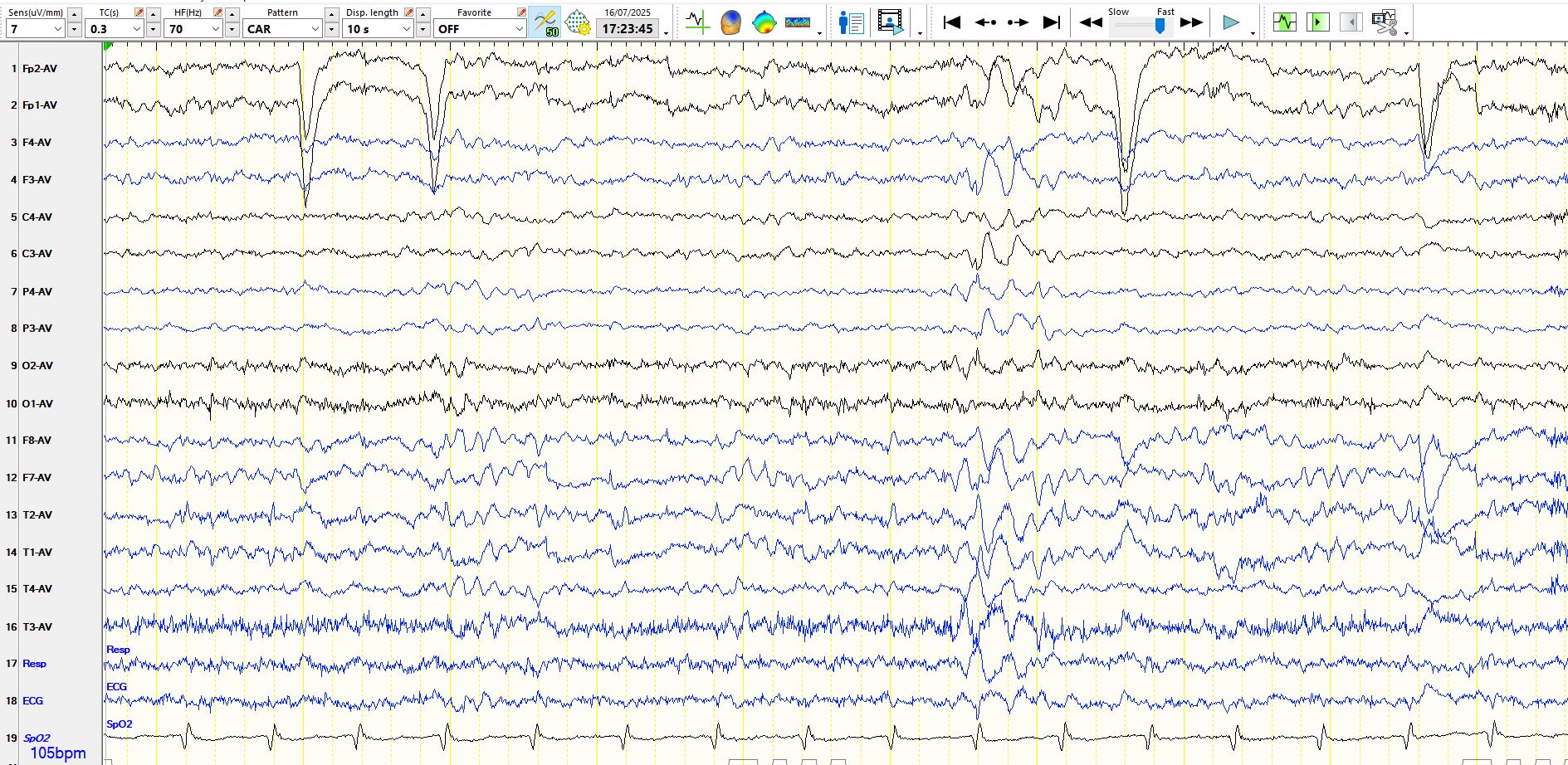The width and height of the screenshot is (1568, 765).
Task: Select the Resp channel label in list
Action: click(34, 664)
